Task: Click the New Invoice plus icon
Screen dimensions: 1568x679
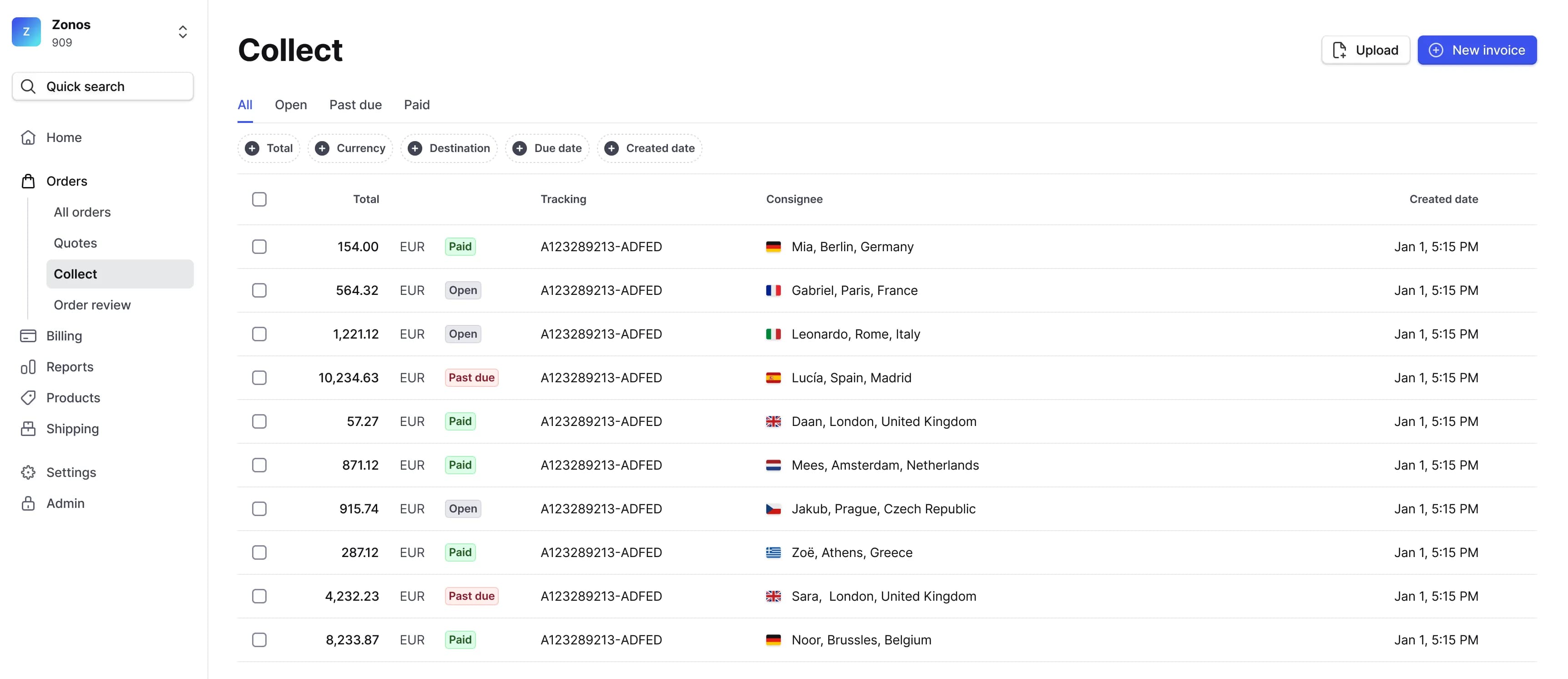Action: tap(1436, 49)
